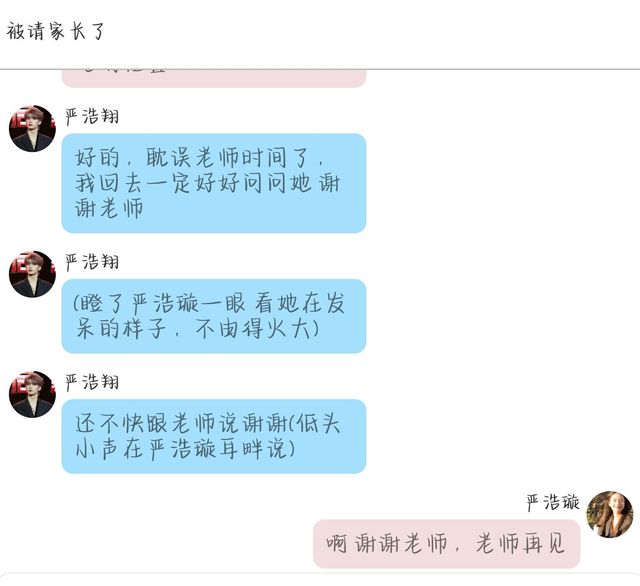This screenshot has height=586, width=640.
Task: Tap the text 不由得火大 in the second bubble
Action: coord(253,329)
